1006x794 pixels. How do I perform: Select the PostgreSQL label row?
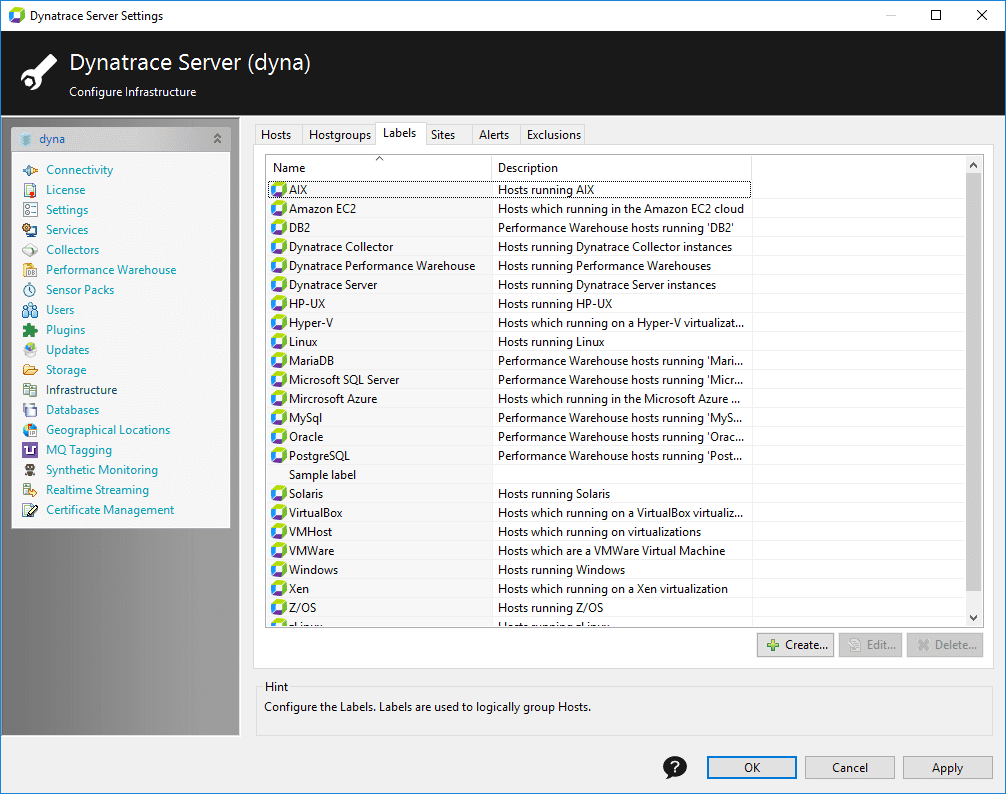coord(509,456)
